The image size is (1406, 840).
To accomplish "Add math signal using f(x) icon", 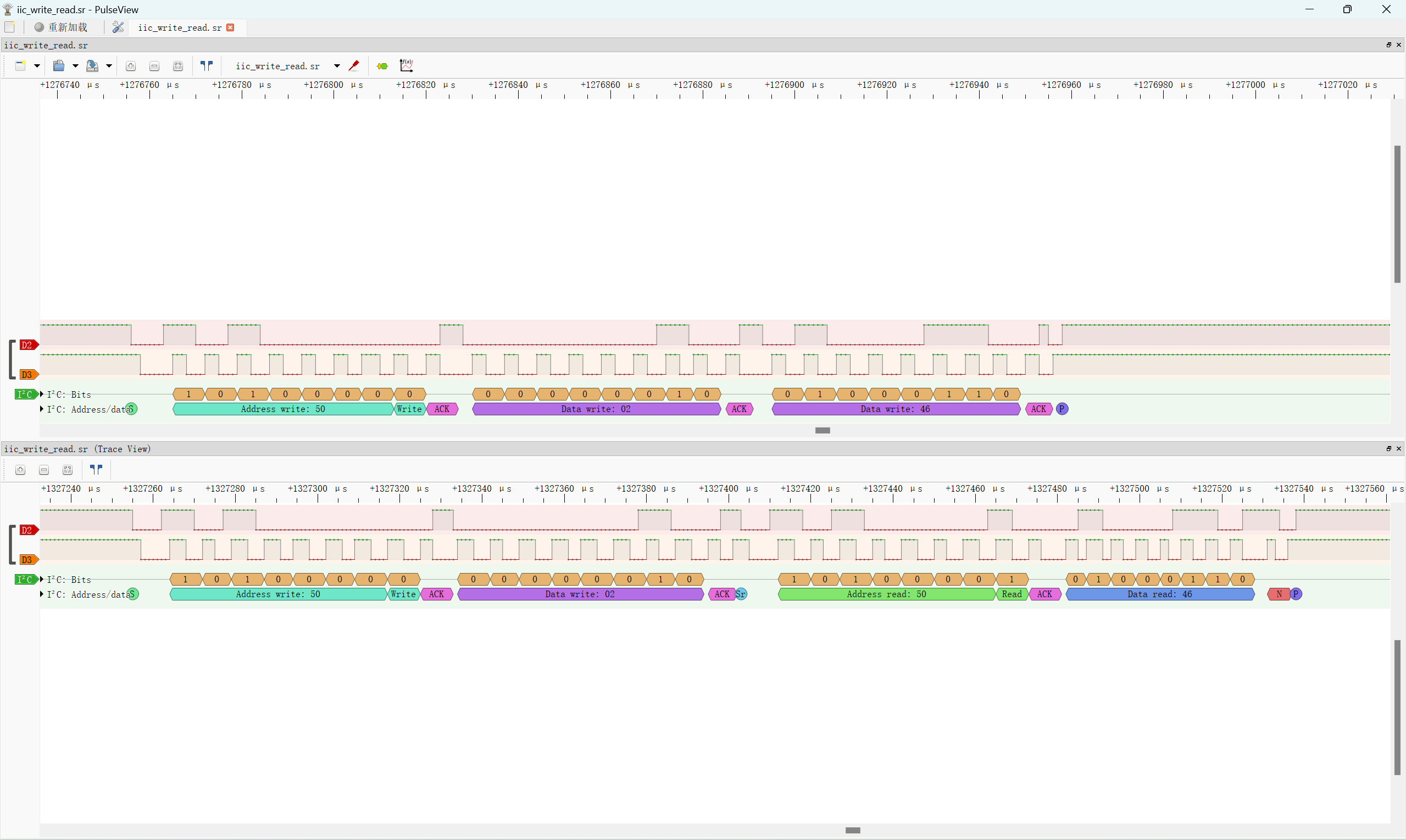I will (407, 66).
